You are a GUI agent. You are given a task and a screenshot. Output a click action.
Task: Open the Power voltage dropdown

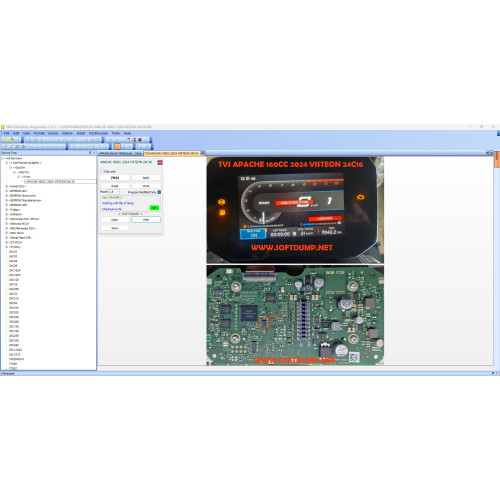[x=114, y=192]
